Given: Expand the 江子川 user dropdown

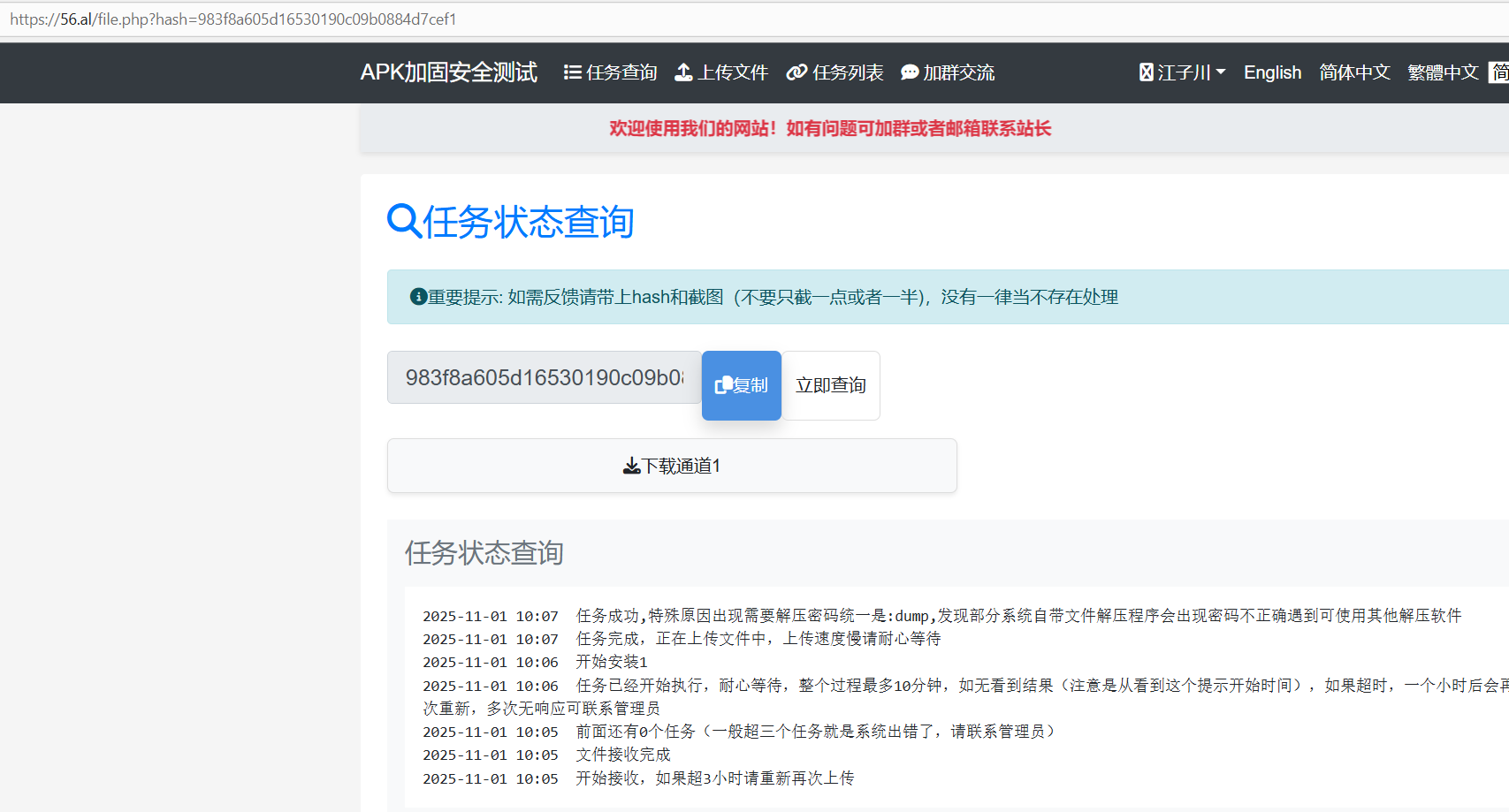Looking at the screenshot, I should point(1183,72).
